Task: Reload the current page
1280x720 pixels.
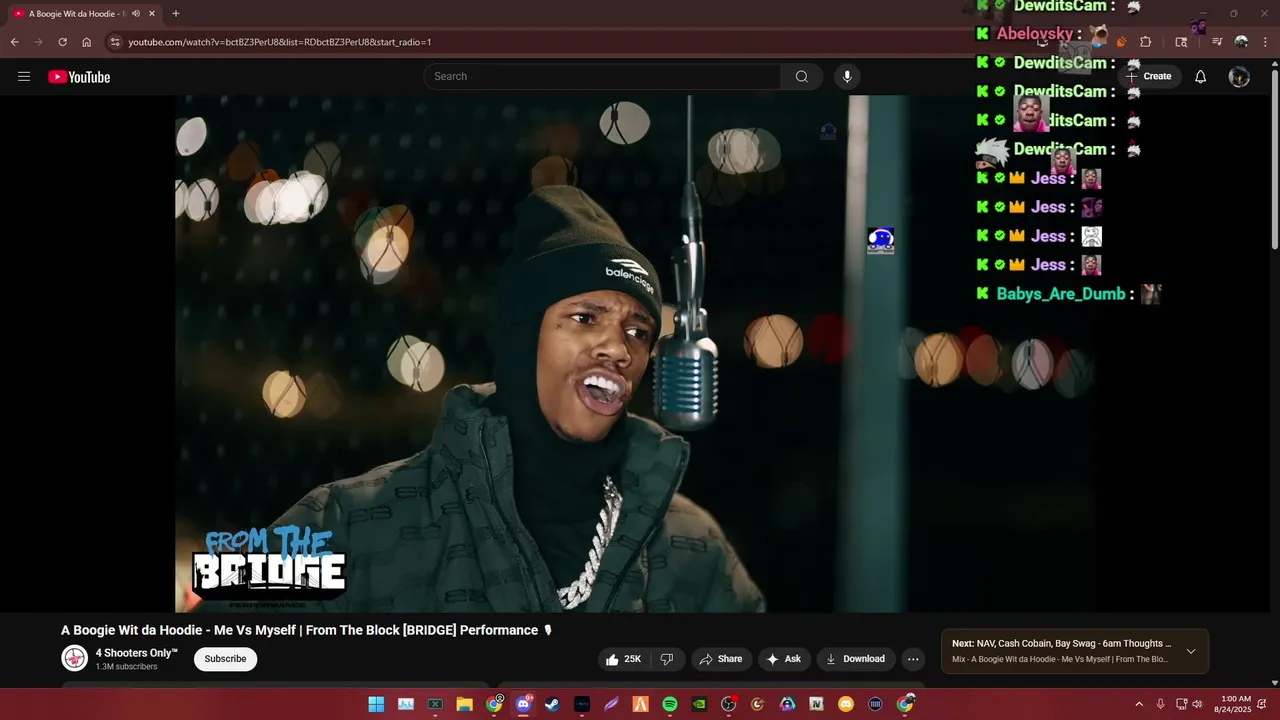Action: tap(62, 42)
